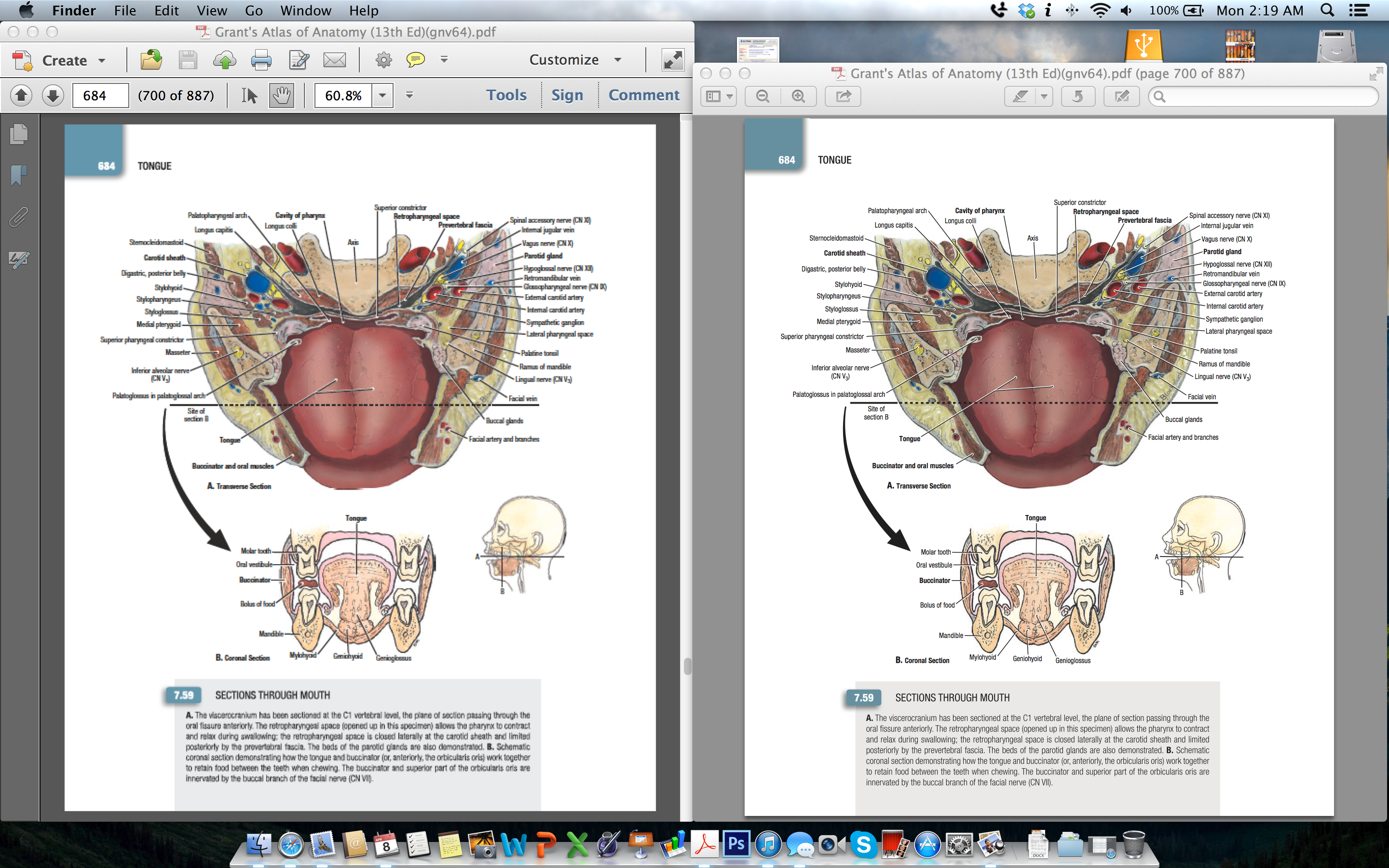Open Preview sidebar view dropdown arrow
Viewport: 1389px width, 868px height.
click(730, 96)
